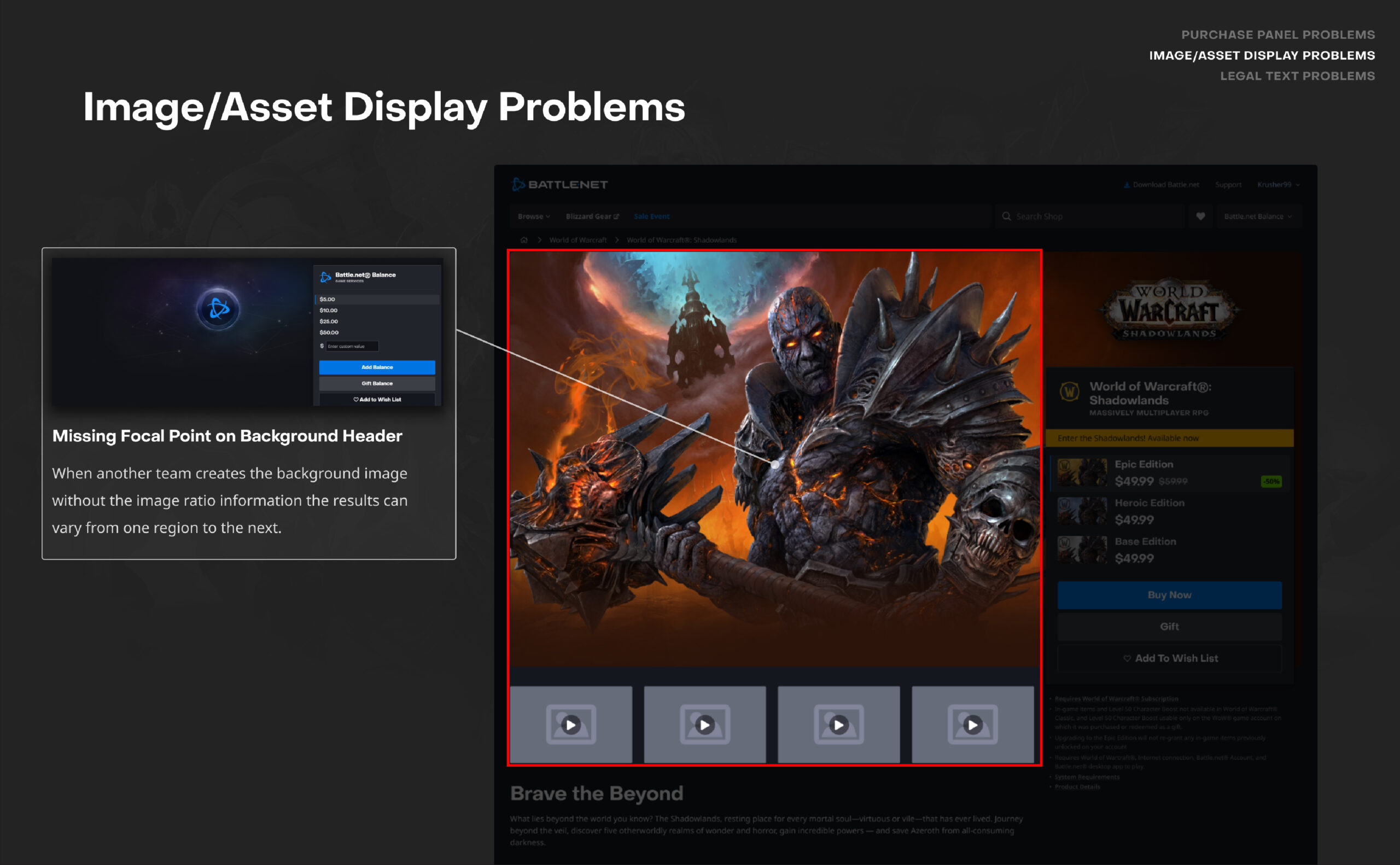Open the Sale Event nav item

pos(652,217)
